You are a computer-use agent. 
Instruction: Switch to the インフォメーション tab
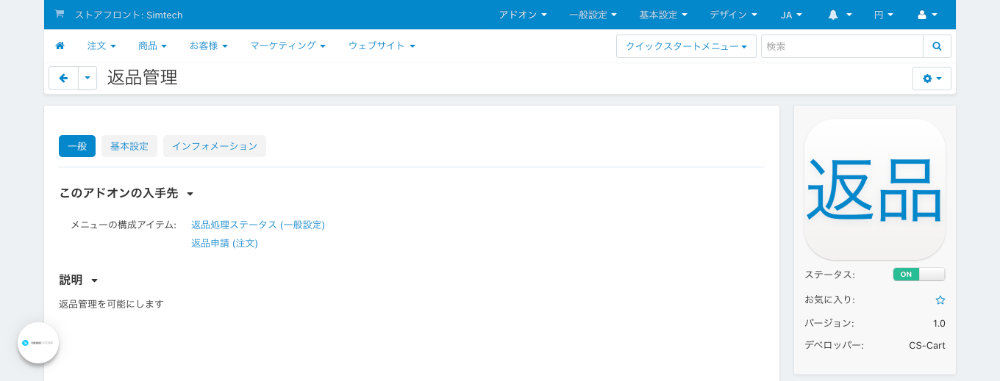coord(214,146)
